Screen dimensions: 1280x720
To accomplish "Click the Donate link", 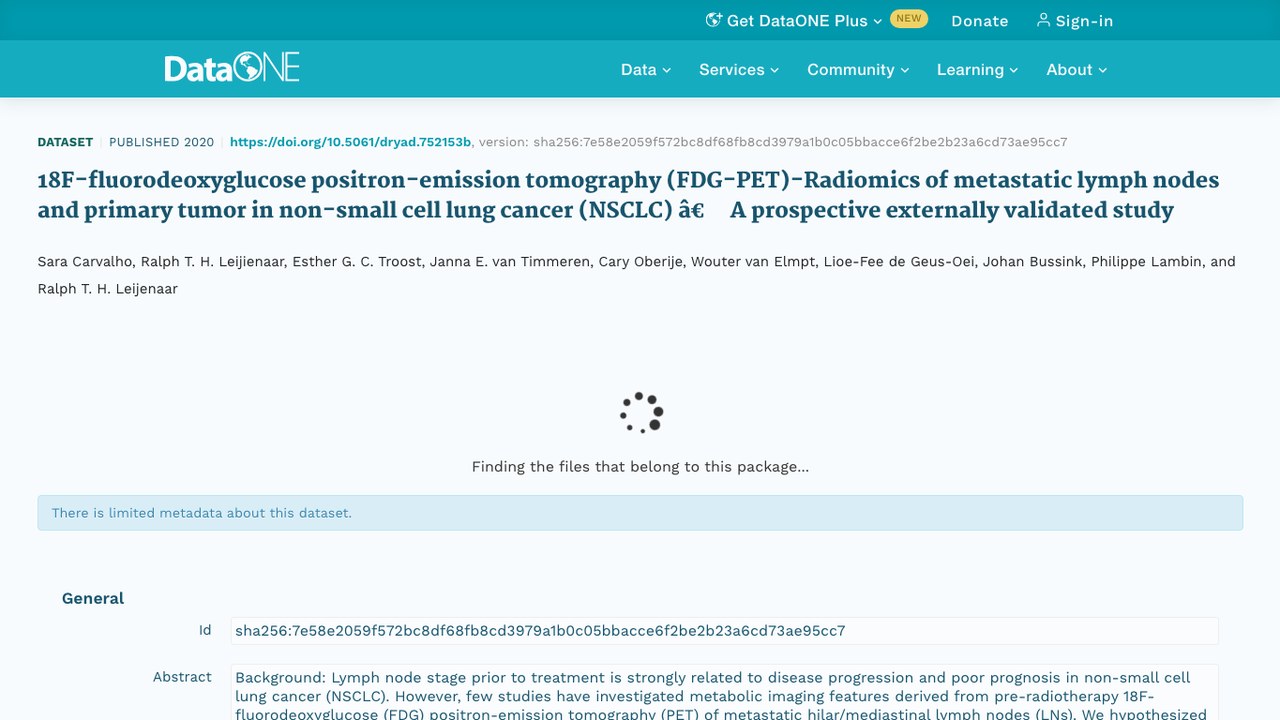I will pyautogui.click(x=979, y=20).
